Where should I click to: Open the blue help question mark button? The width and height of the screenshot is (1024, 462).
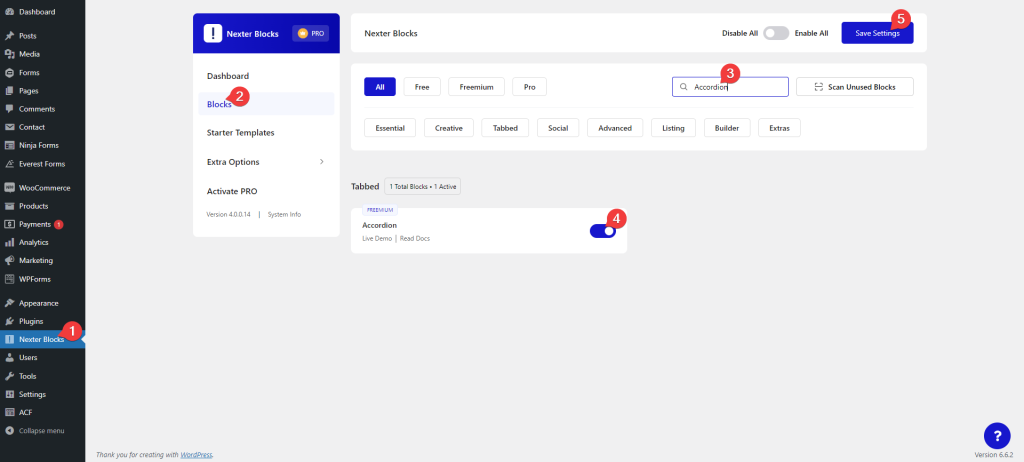coord(997,435)
